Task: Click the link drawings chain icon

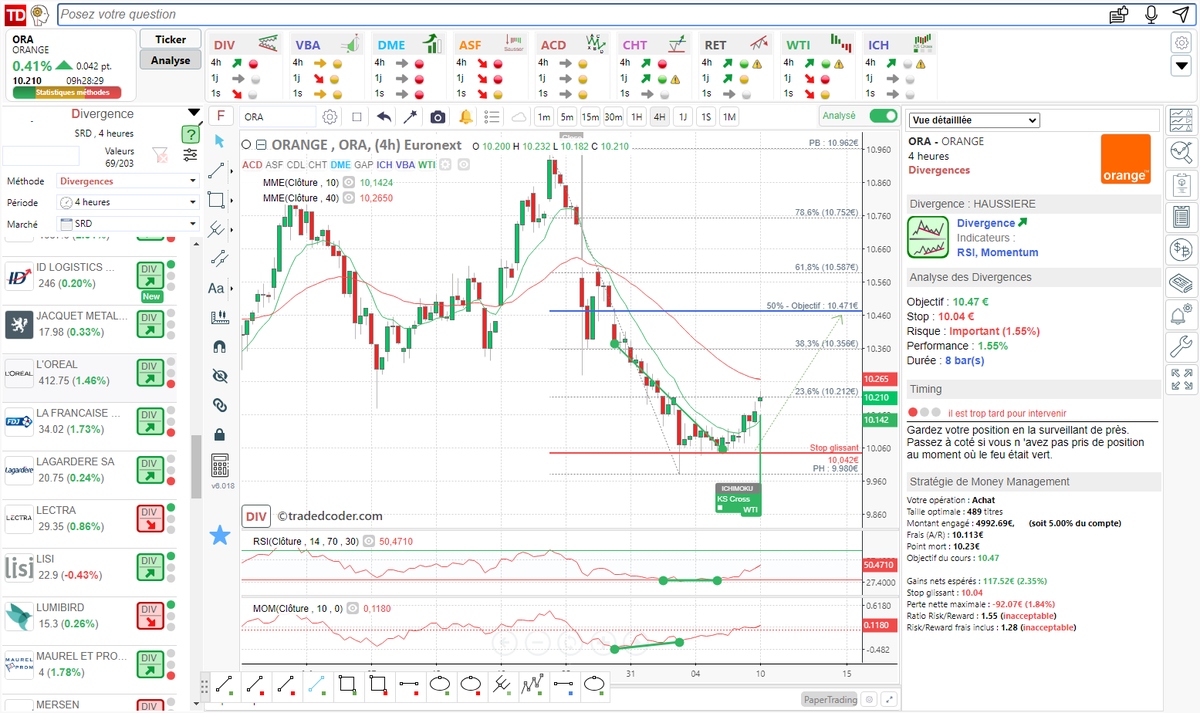Action: tap(220, 405)
